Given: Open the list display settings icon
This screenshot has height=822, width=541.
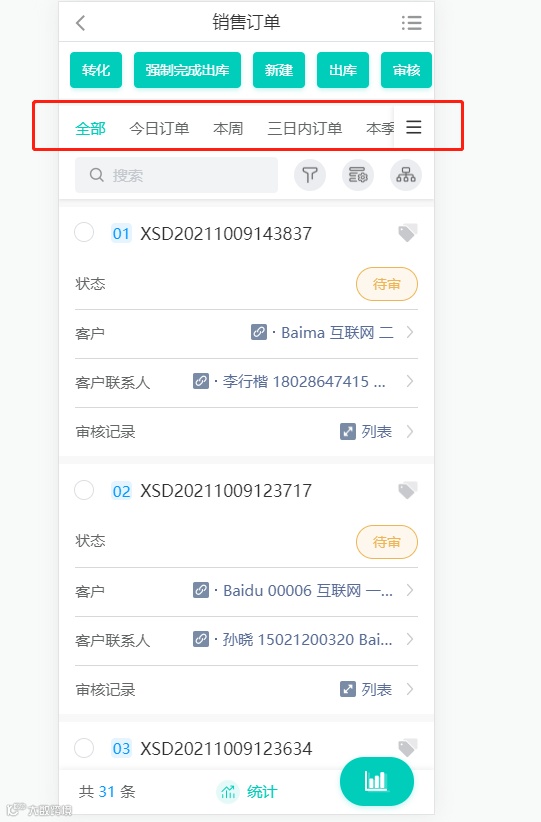Looking at the screenshot, I should [x=358, y=175].
